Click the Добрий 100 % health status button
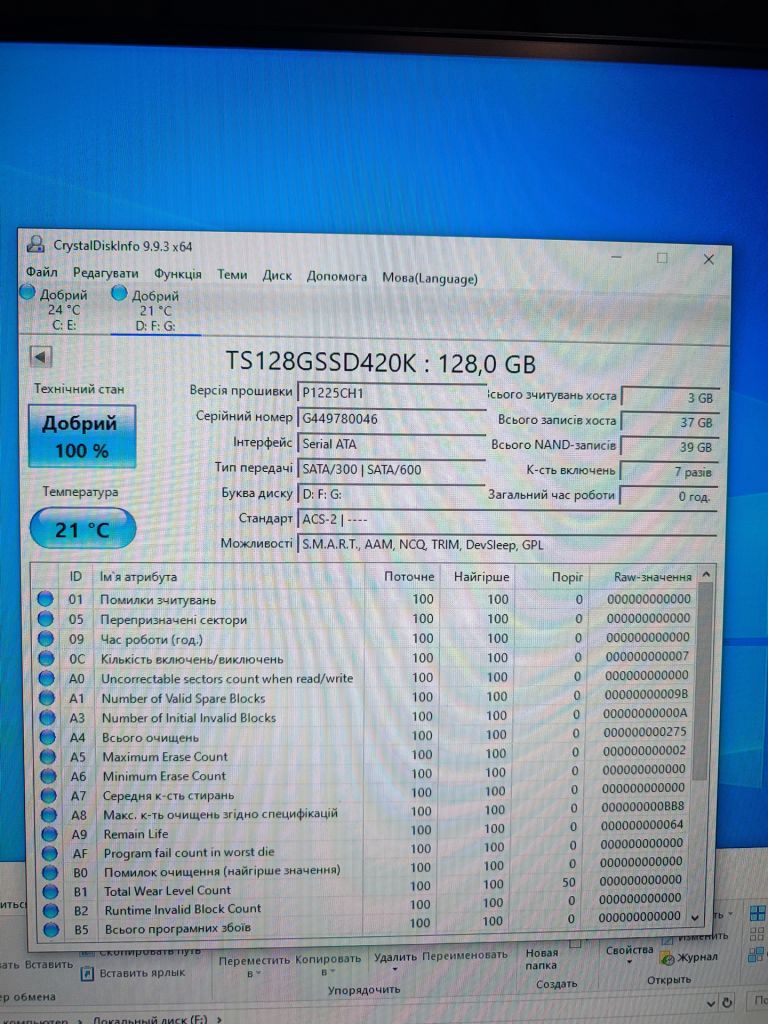 coord(82,436)
